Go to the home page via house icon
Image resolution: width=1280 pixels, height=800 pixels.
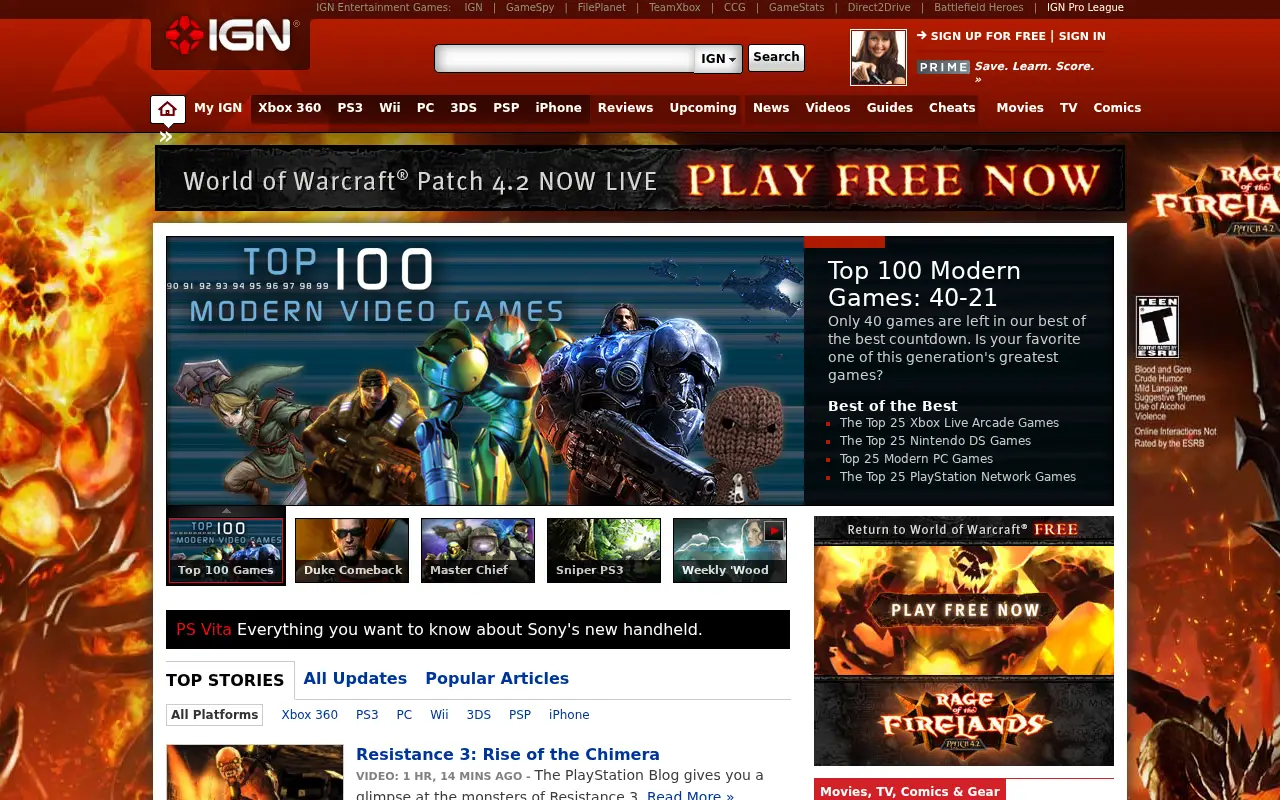[x=168, y=109]
